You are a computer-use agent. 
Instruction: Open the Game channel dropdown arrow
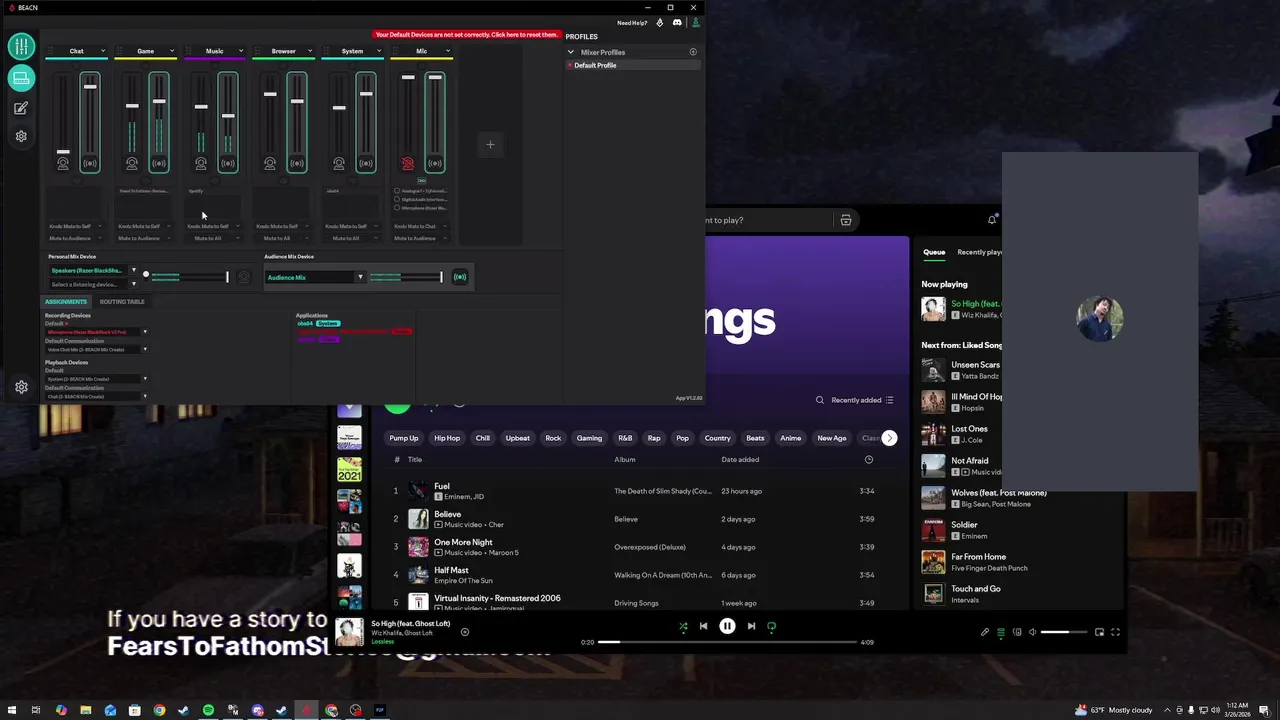click(172, 51)
